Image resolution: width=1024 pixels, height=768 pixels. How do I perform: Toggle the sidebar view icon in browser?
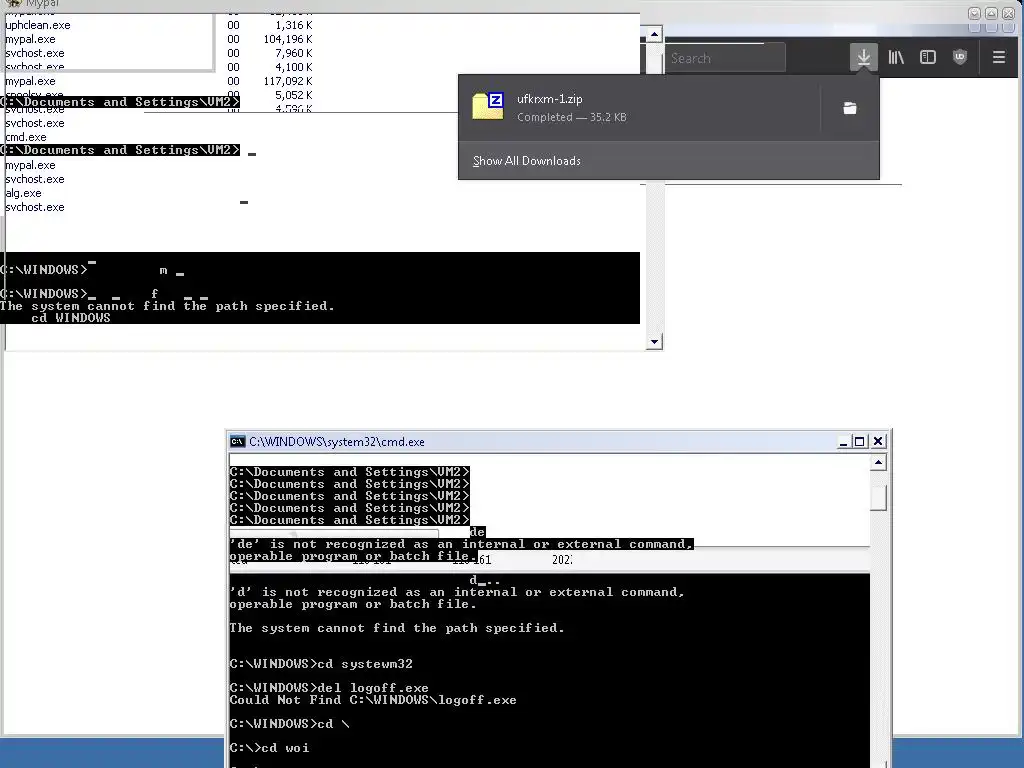(x=927, y=57)
